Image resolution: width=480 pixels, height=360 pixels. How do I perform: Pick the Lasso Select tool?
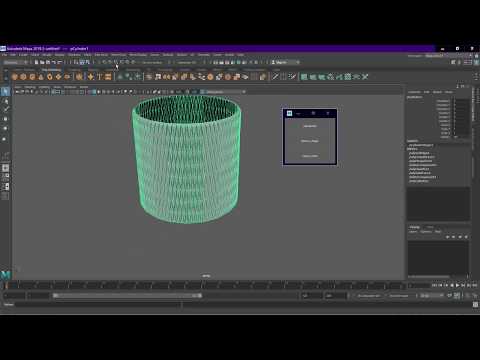point(5,100)
